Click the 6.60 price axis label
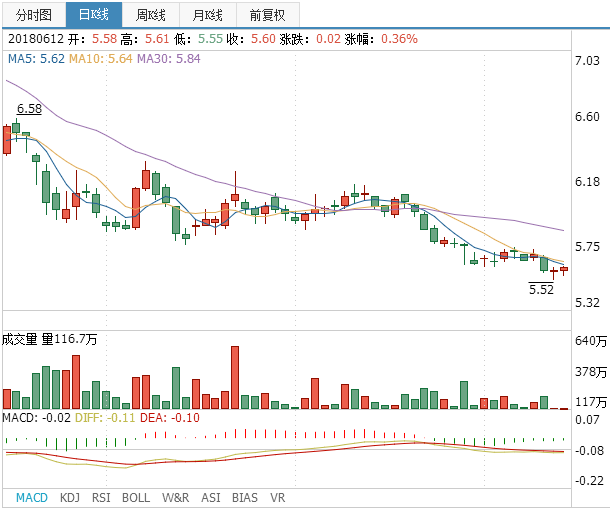 587,117
